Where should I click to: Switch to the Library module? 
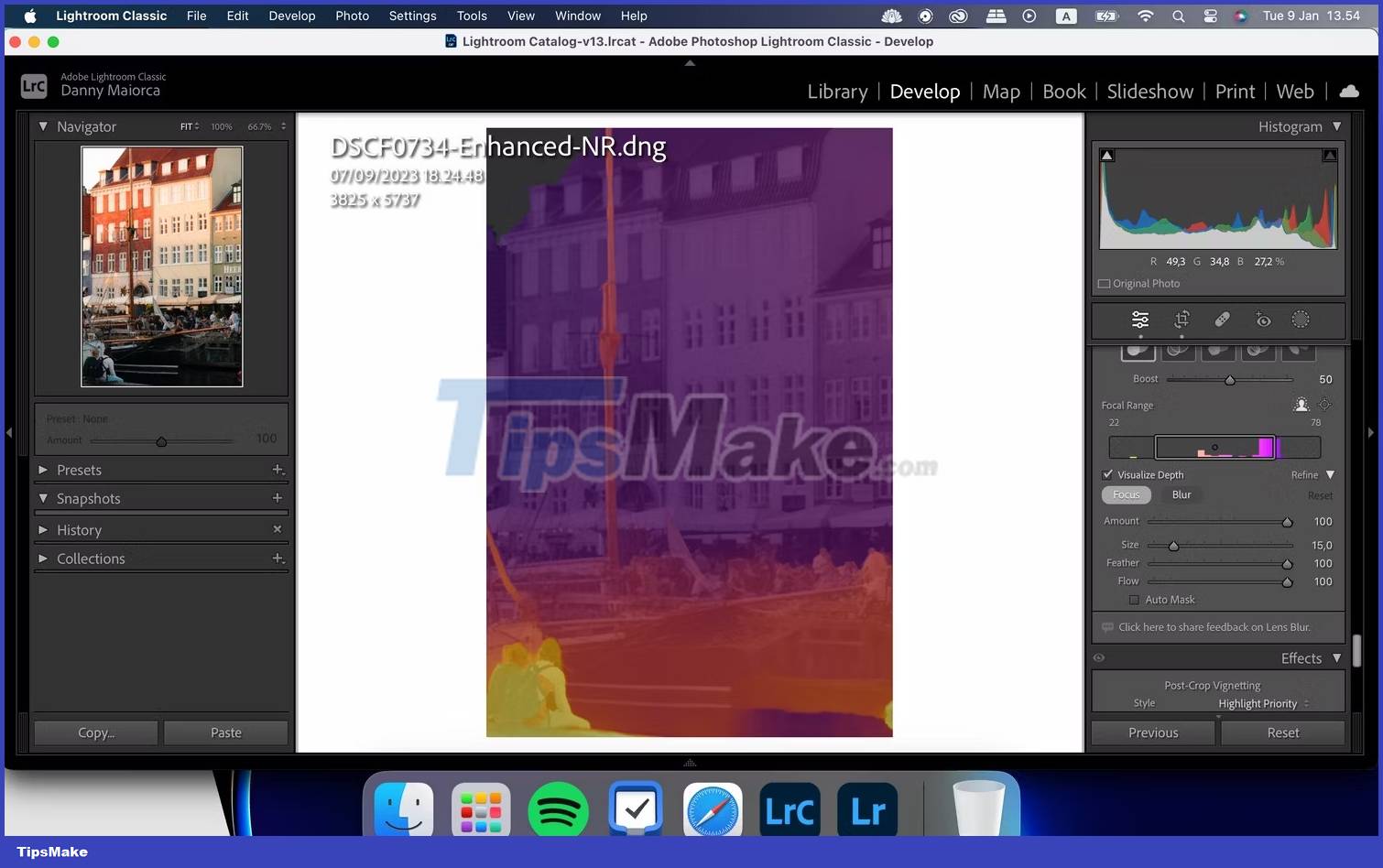(836, 92)
